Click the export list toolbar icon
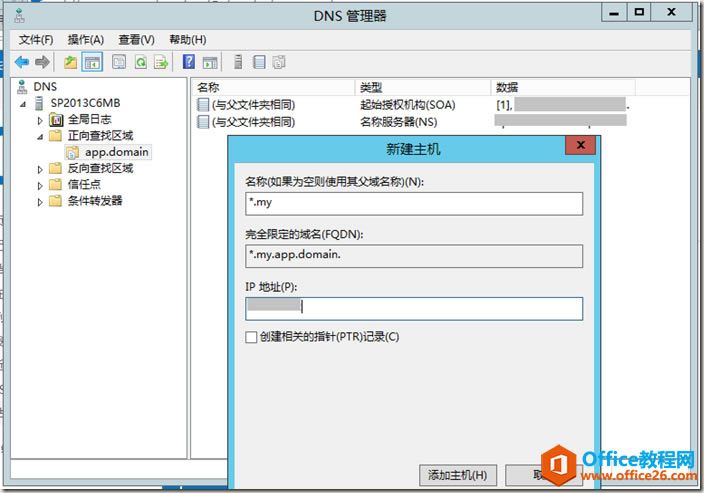The height and width of the screenshot is (493, 704). pyautogui.click(x=161, y=62)
